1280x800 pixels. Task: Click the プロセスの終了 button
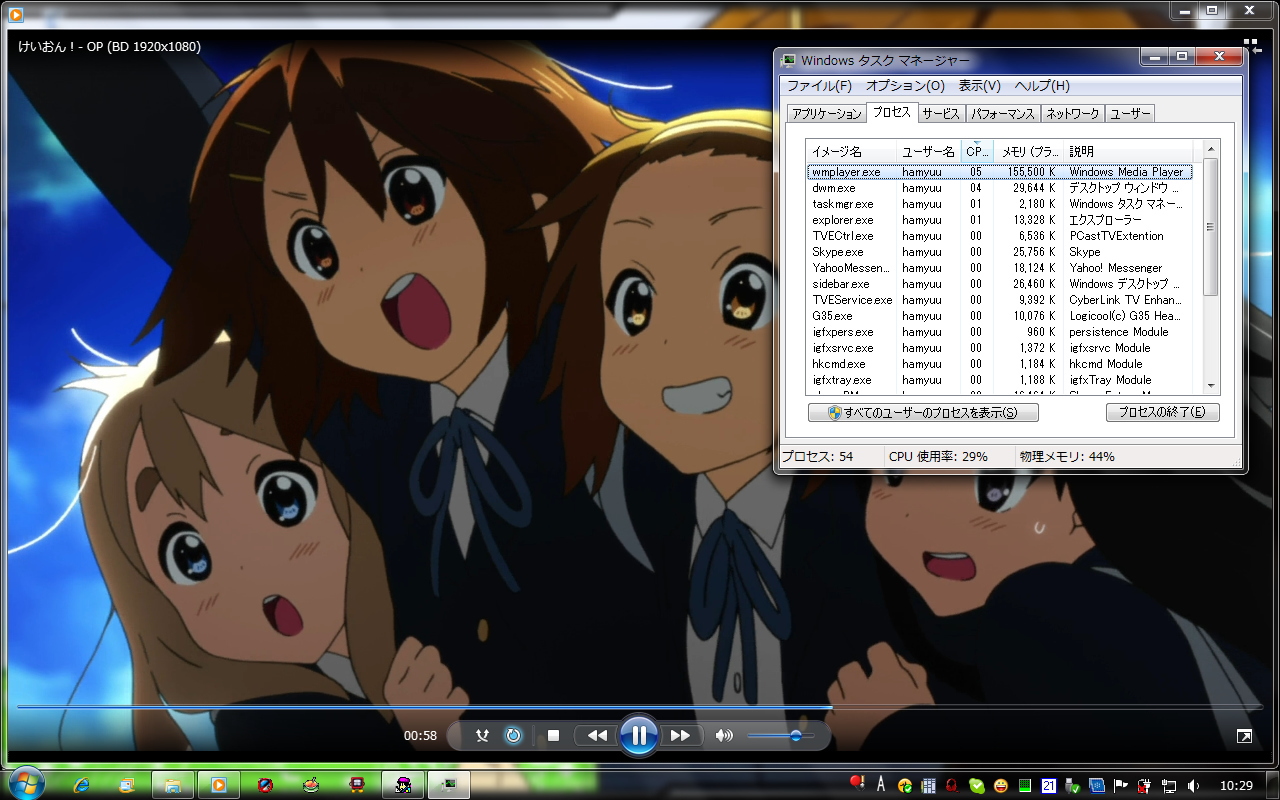click(1162, 412)
